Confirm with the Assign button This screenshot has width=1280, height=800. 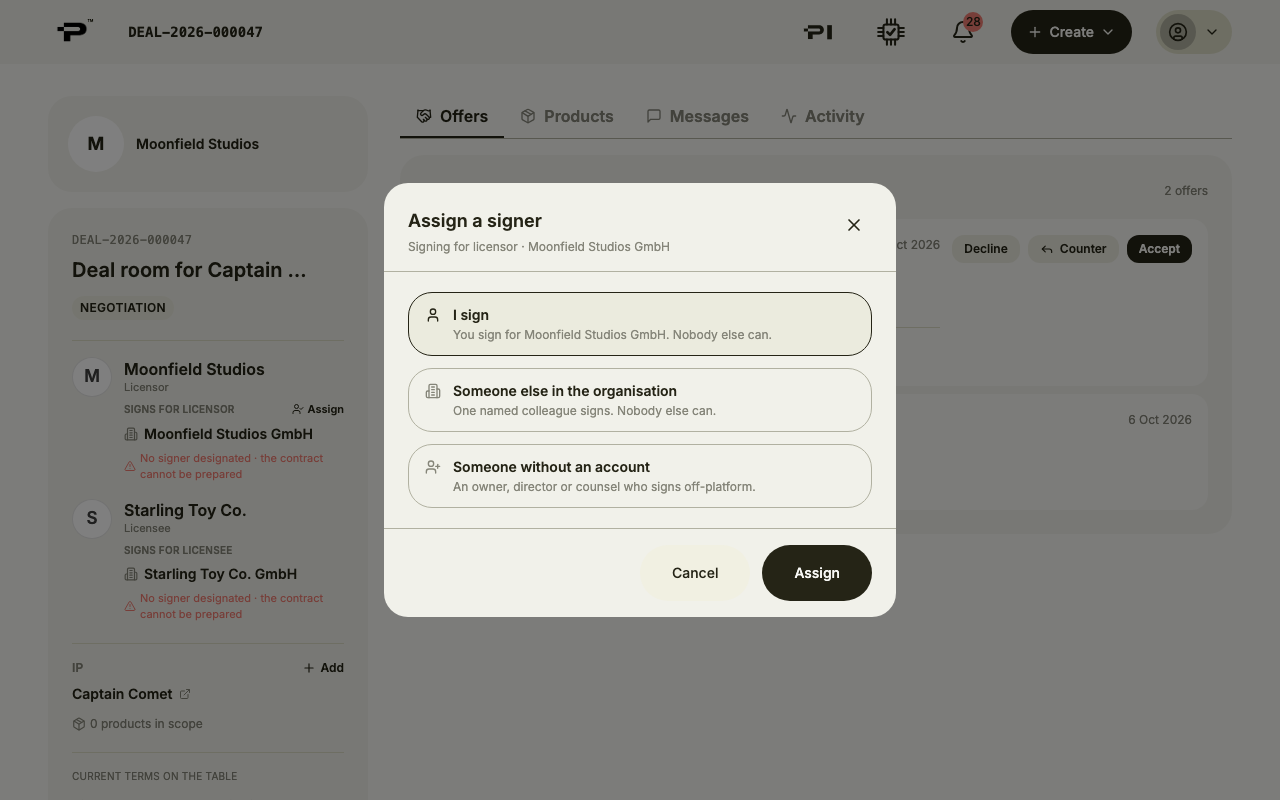(817, 573)
